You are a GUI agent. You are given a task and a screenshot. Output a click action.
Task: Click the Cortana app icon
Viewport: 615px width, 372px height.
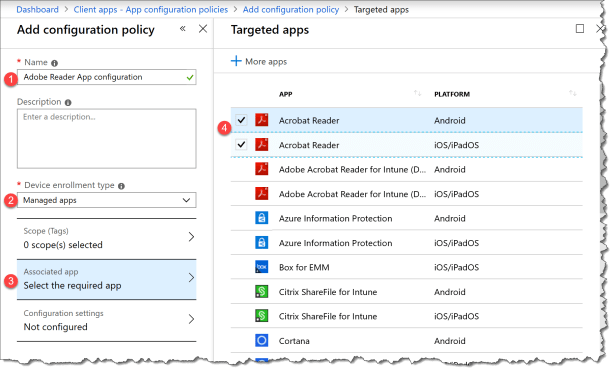coord(262,340)
